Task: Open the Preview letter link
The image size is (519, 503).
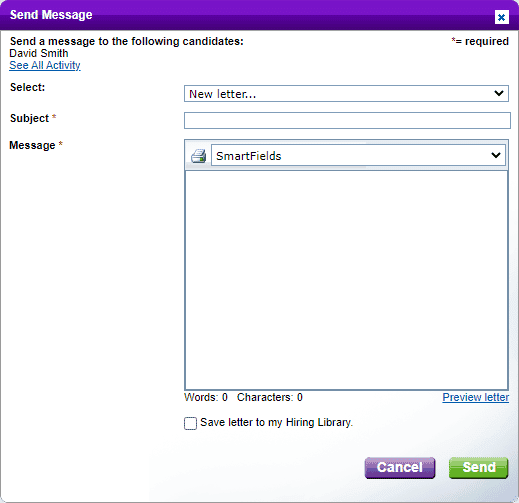Action: click(x=475, y=397)
